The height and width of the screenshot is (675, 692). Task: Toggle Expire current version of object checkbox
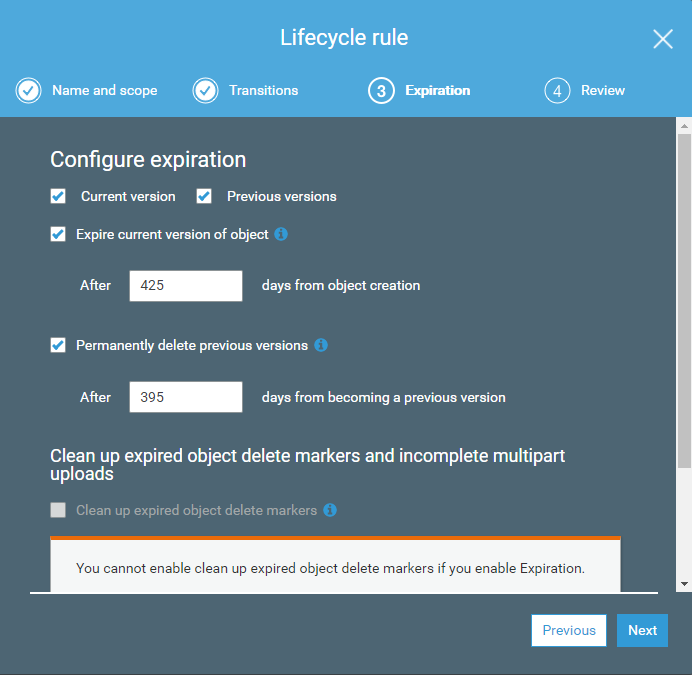(x=58, y=234)
